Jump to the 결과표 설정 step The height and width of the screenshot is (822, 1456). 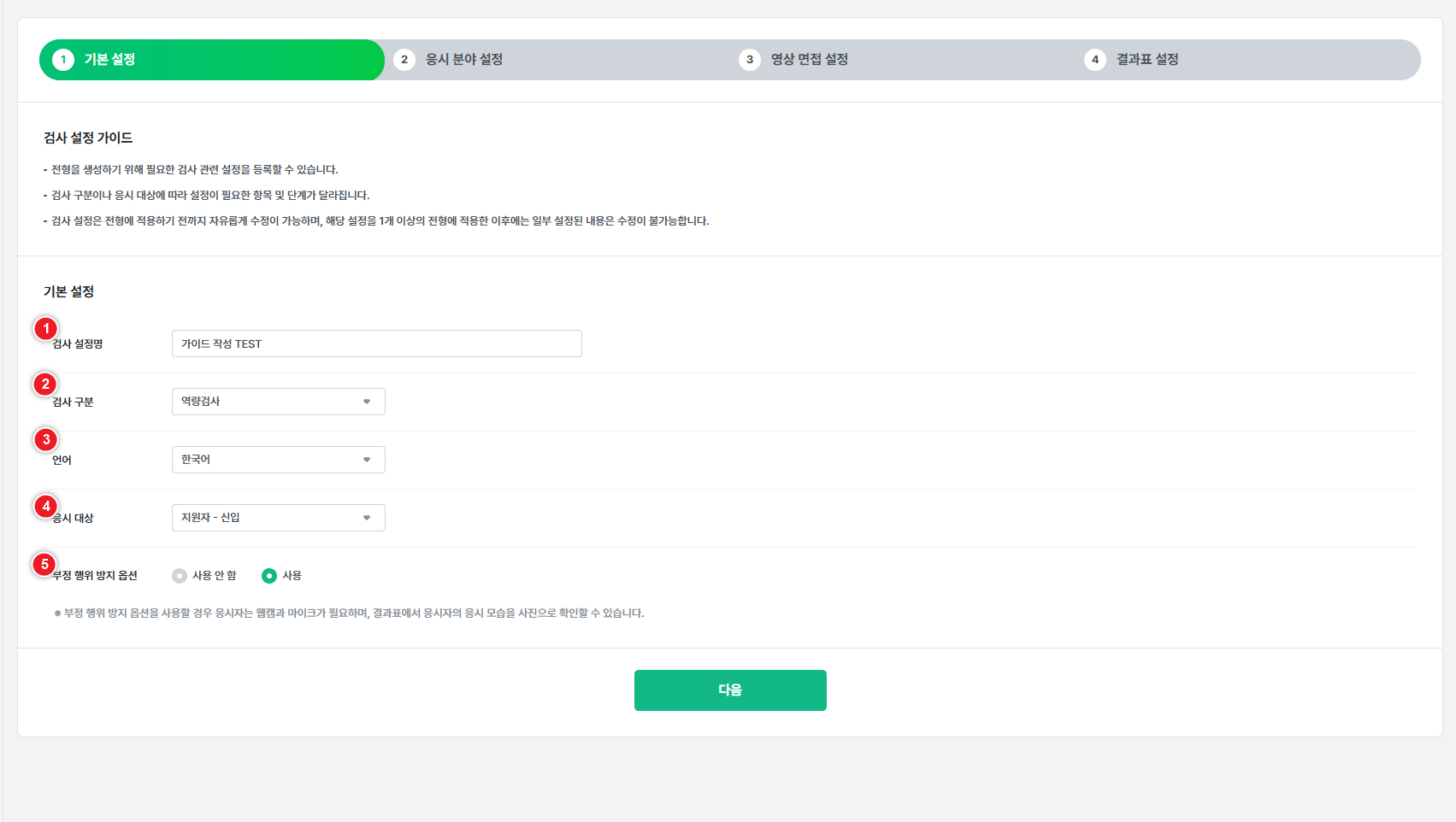1147,60
